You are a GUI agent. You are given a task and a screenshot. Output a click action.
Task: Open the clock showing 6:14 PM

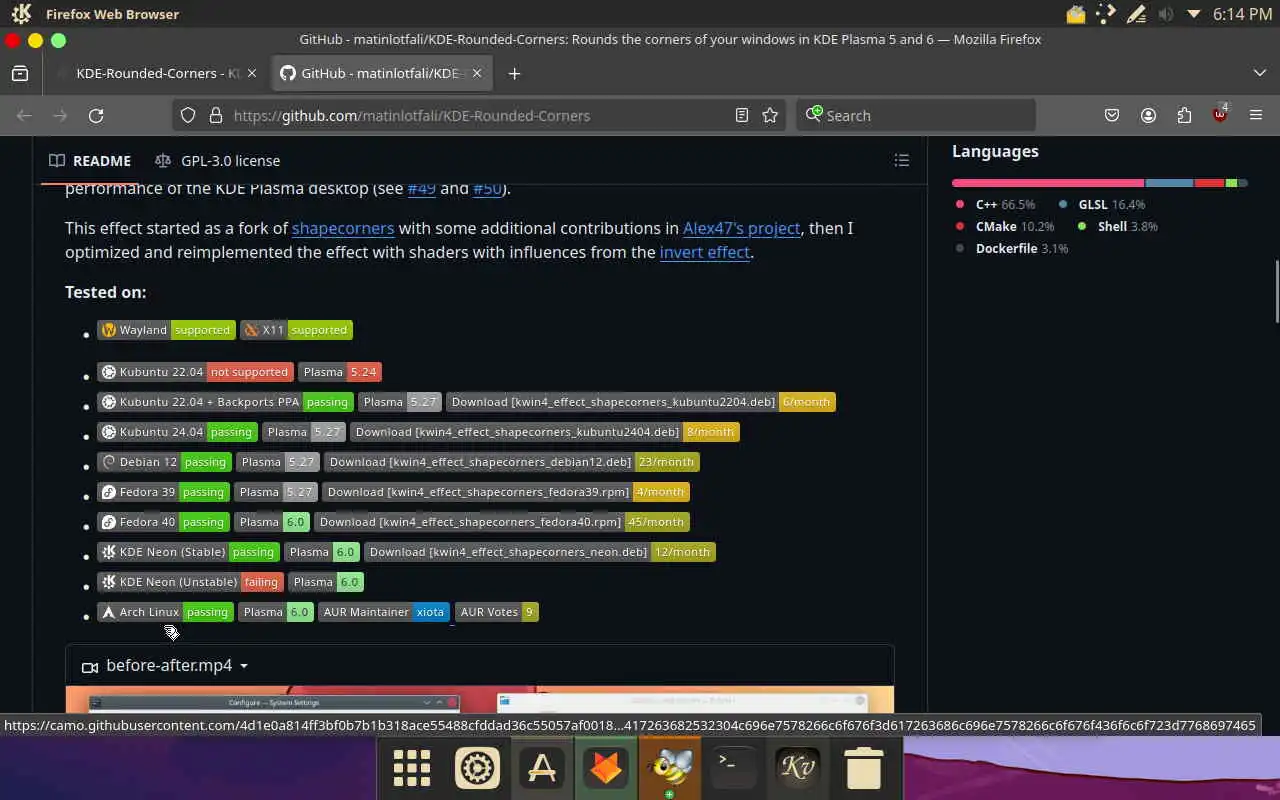pos(1242,14)
